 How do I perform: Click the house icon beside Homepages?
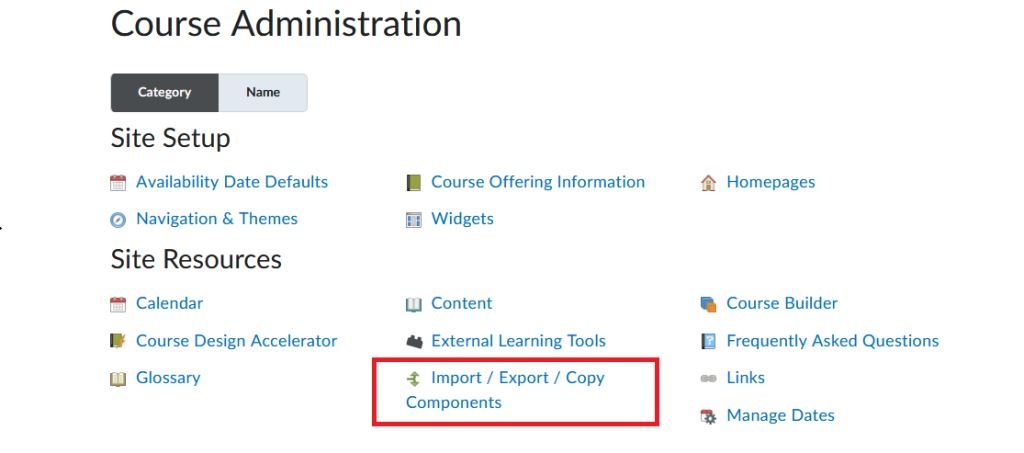pyautogui.click(x=709, y=183)
